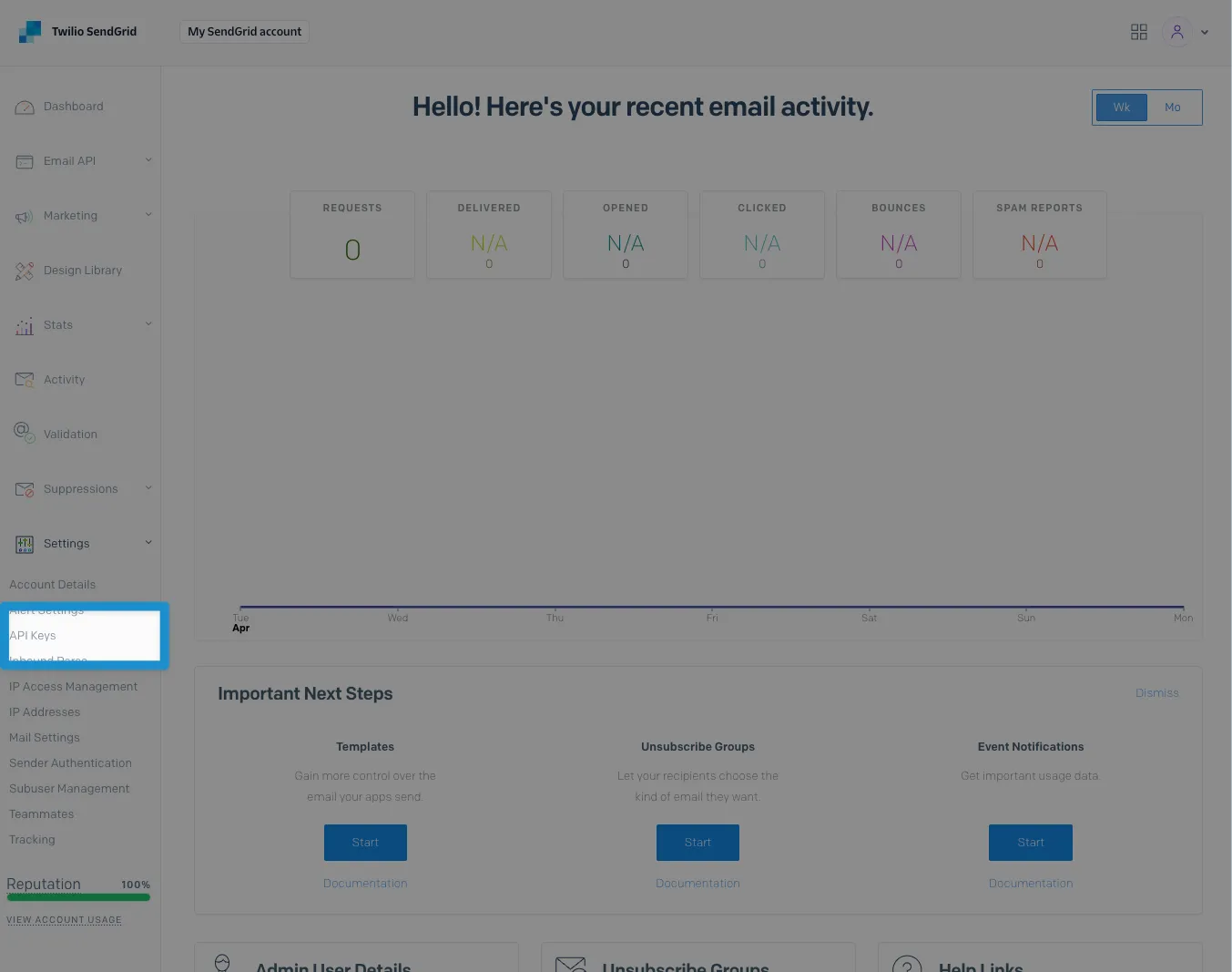
Task: Open Teammates settings
Action: coord(41,814)
